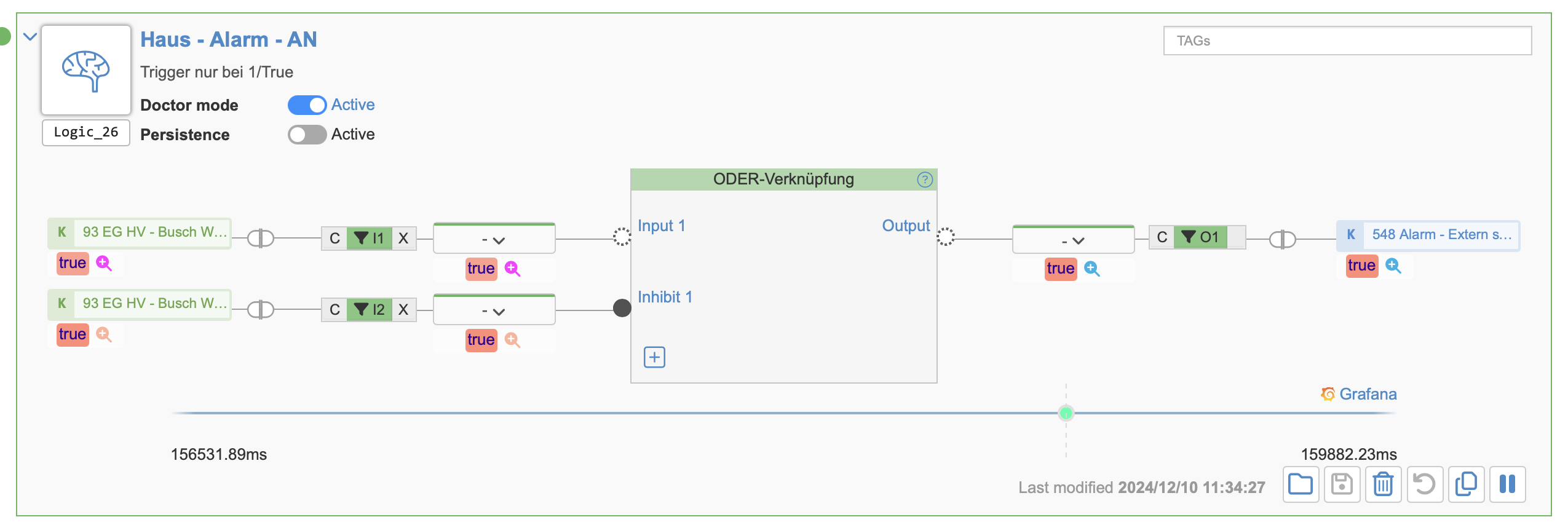
Task: Save logic with the floppy disk icon
Action: coord(1342,484)
